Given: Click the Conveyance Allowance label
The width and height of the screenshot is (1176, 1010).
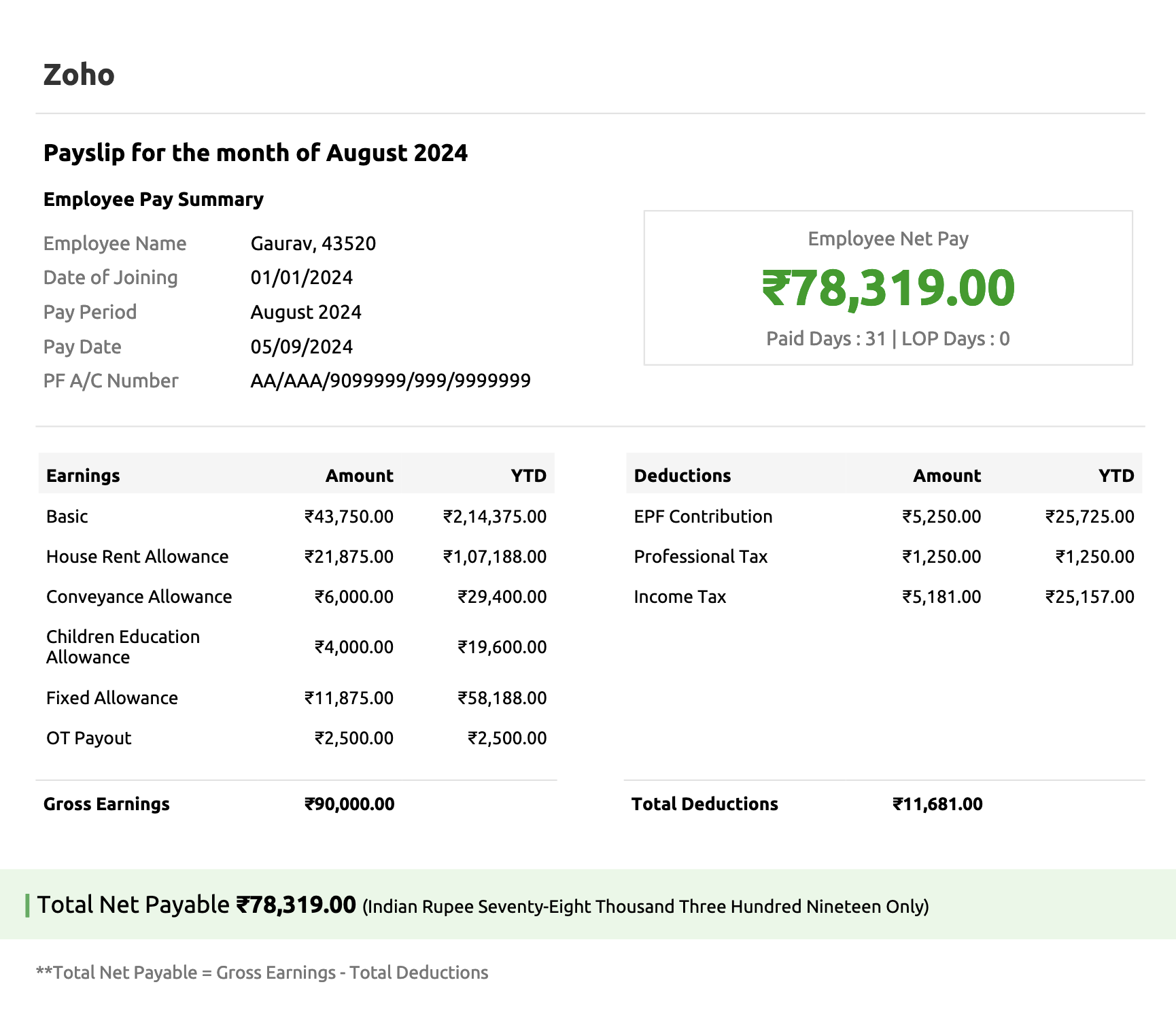Looking at the screenshot, I should pyautogui.click(x=139, y=597).
